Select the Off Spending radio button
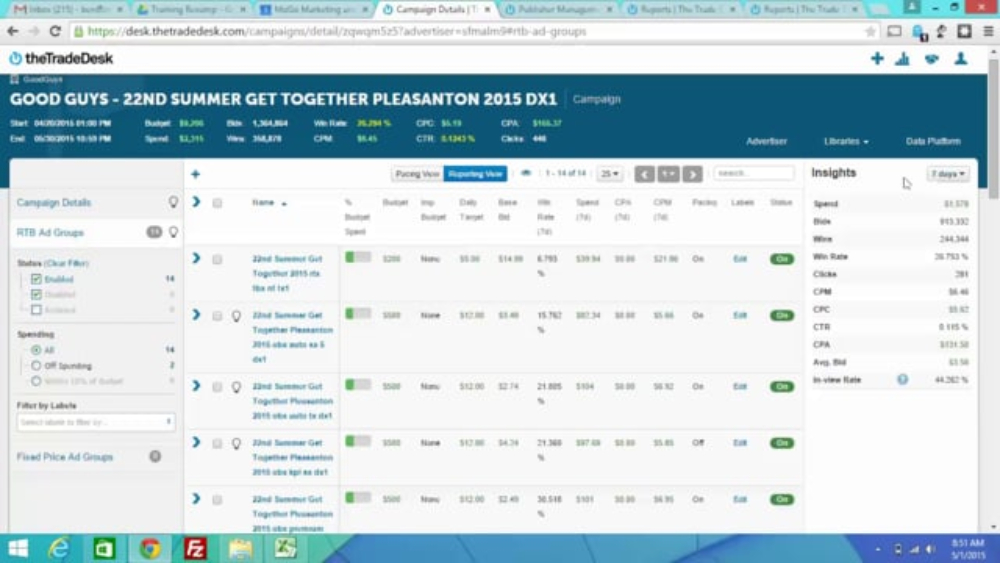Viewport: 1000px width, 563px height. tap(36, 365)
